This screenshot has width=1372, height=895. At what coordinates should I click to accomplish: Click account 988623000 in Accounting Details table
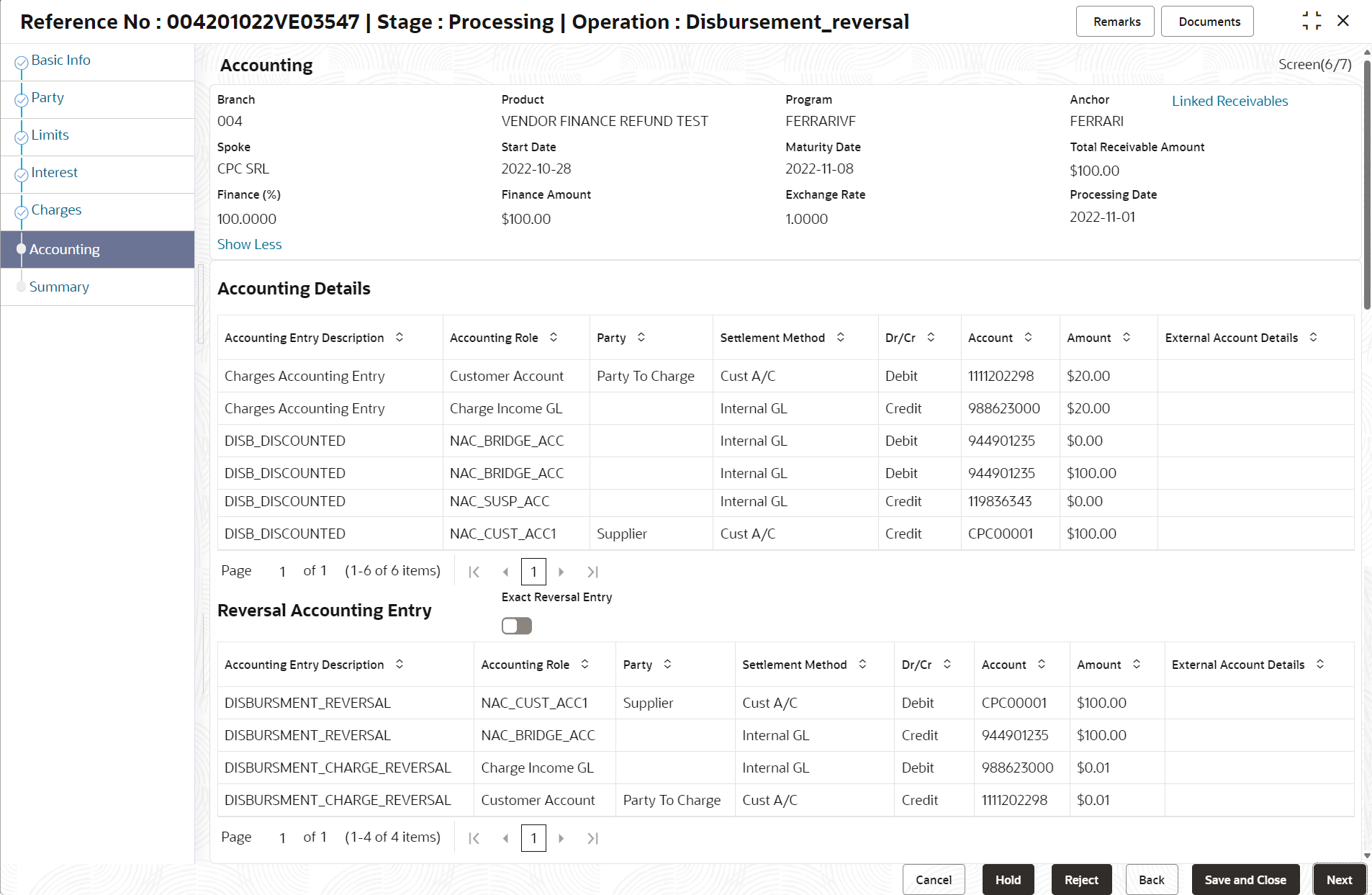click(1003, 408)
